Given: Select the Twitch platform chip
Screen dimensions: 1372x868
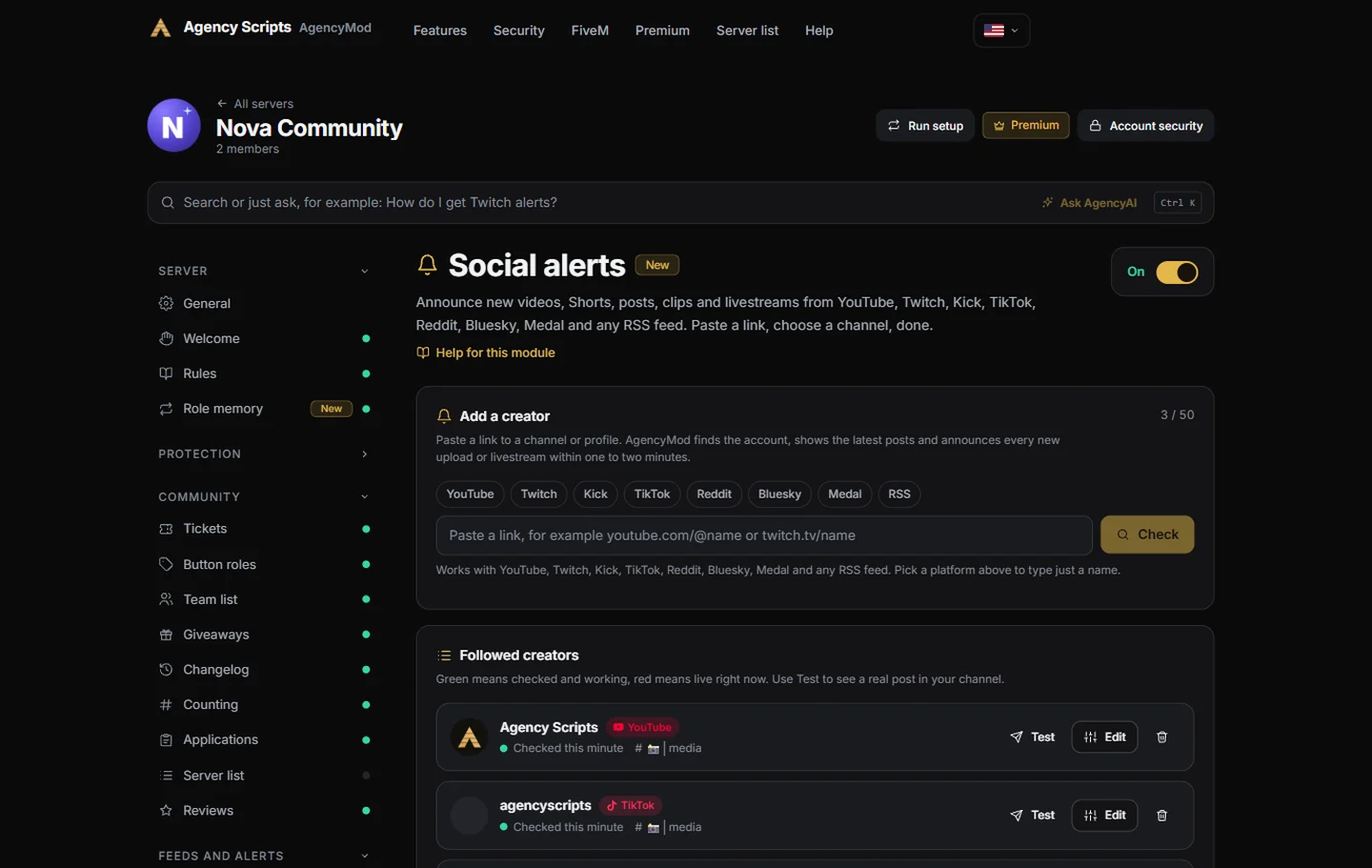Looking at the screenshot, I should 538,494.
